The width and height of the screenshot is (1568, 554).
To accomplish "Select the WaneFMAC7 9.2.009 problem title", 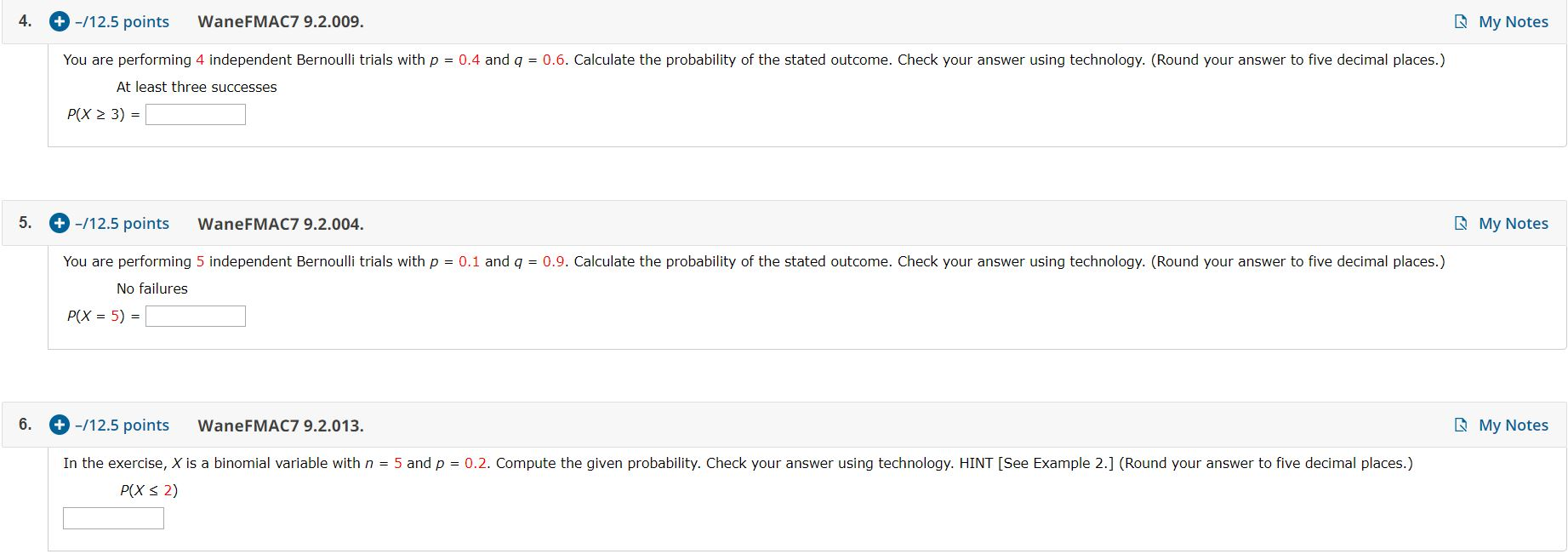I will pyautogui.click(x=279, y=22).
